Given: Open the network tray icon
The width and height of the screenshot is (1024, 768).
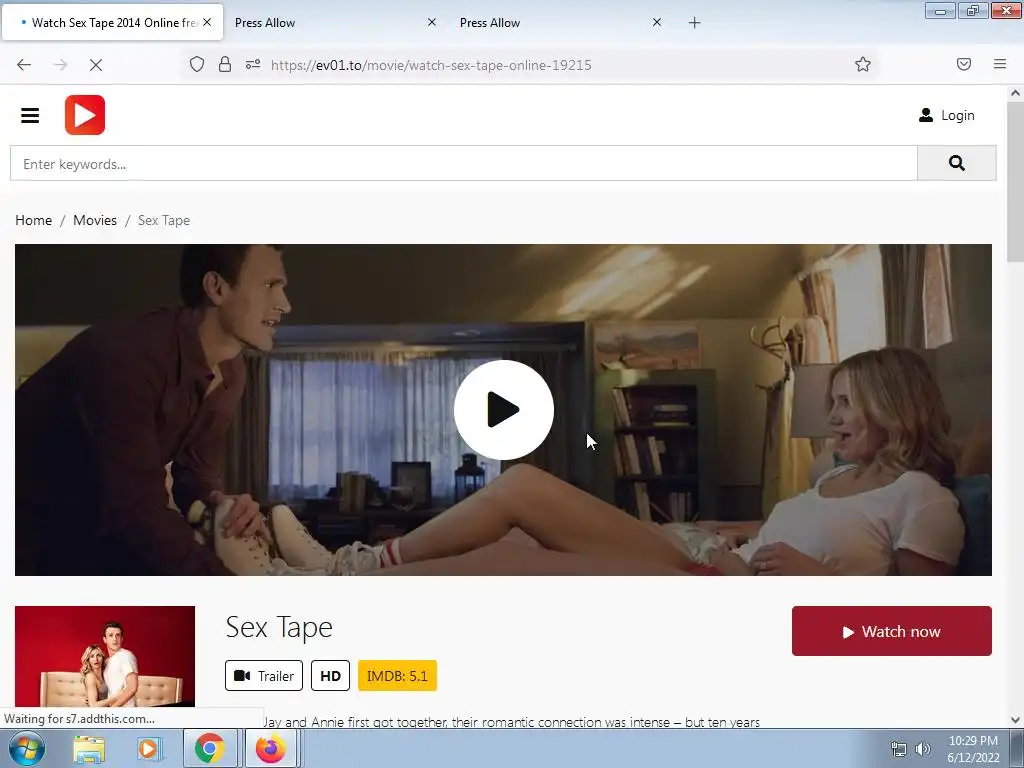Looking at the screenshot, I should click(899, 749).
